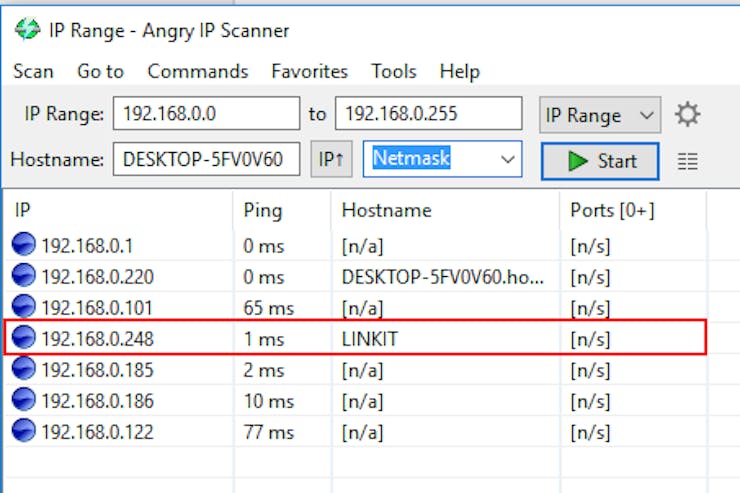Image resolution: width=740 pixels, height=493 pixels.
Task: Open the Scan menu
Action: (x=33, y=71)
